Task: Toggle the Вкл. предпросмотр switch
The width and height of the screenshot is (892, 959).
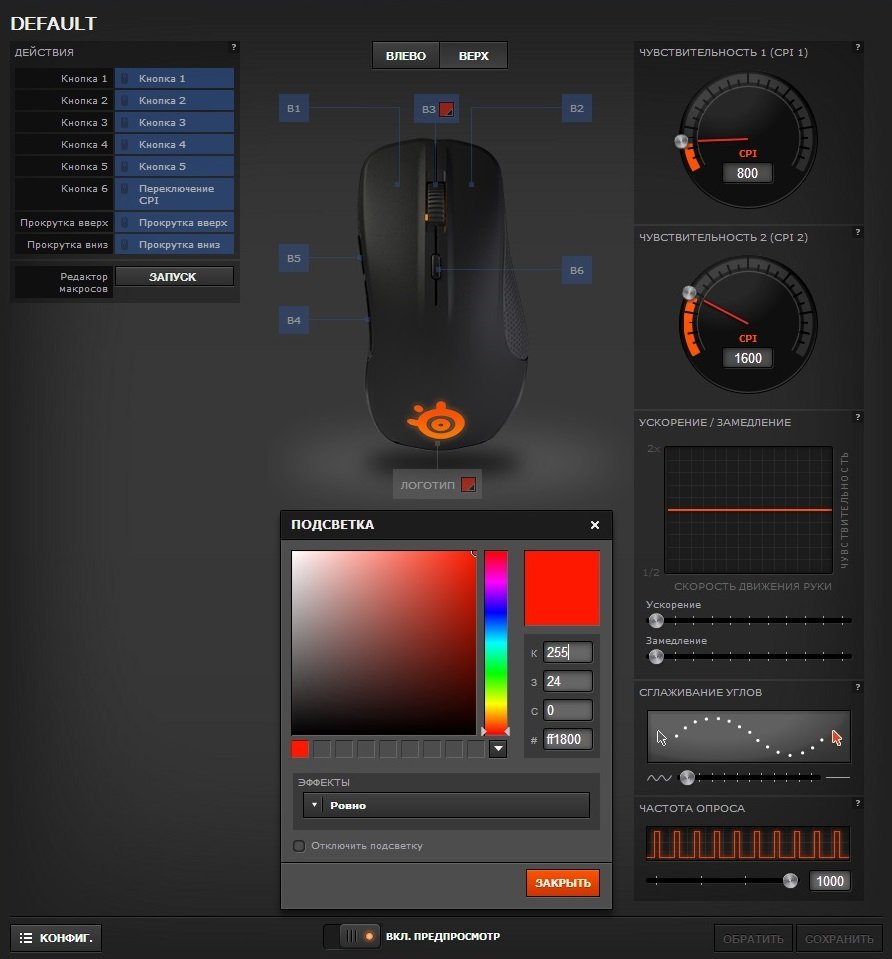Action: (352, 936)
